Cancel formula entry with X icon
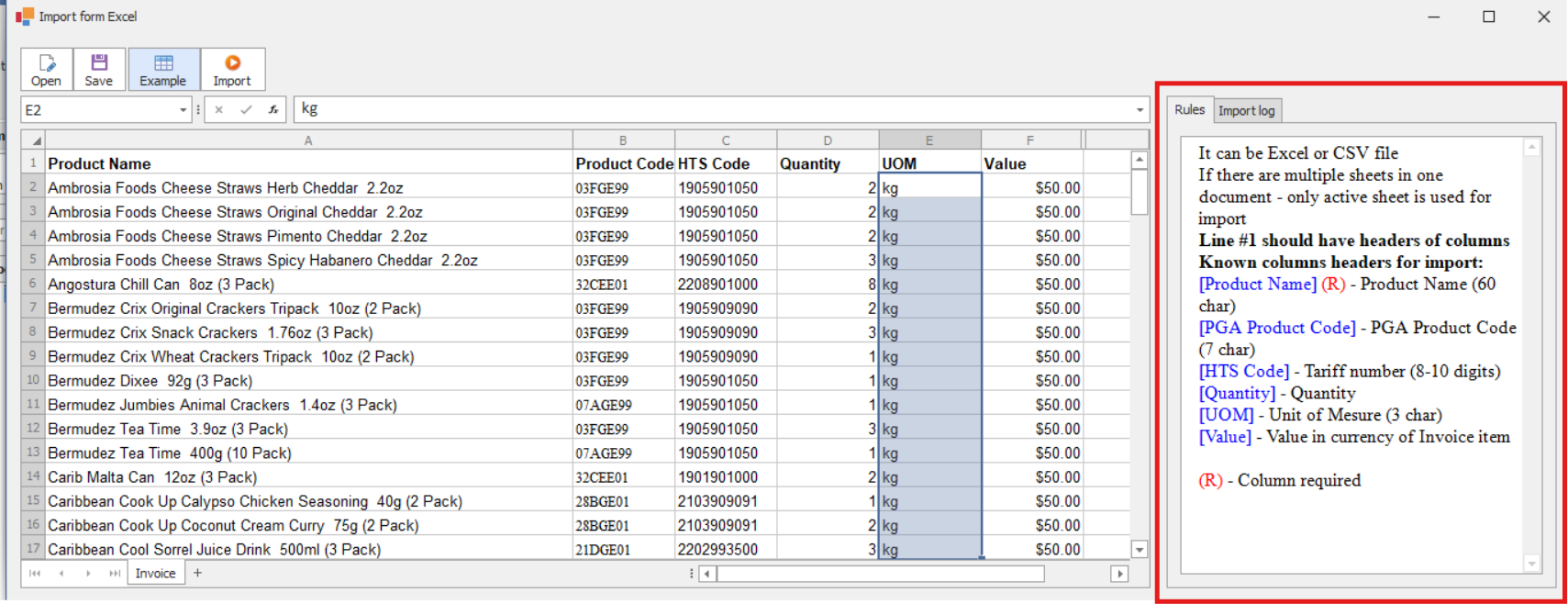The width and height of the screenshot is (1568, 604). [x=219, y=109]
